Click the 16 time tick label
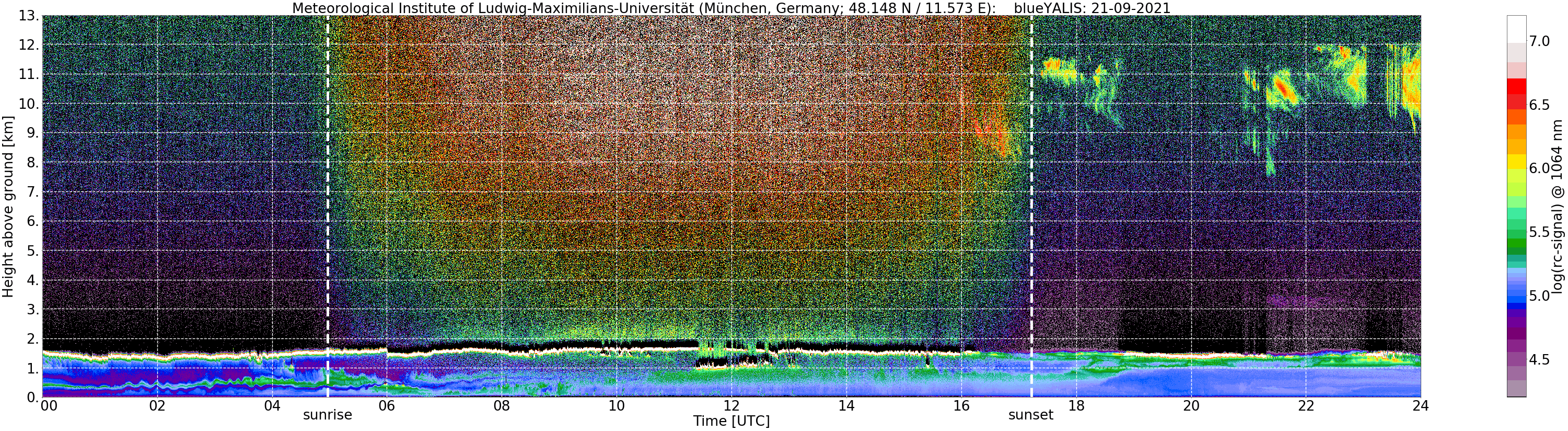 tap(960, 405)
